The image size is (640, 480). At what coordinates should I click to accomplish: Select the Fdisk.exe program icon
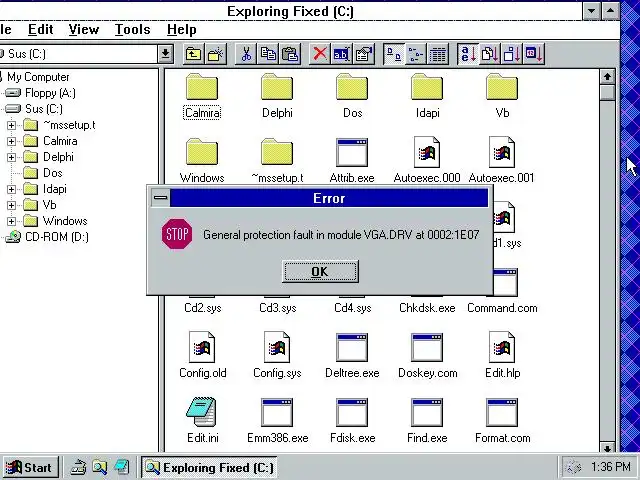[352, 412]
